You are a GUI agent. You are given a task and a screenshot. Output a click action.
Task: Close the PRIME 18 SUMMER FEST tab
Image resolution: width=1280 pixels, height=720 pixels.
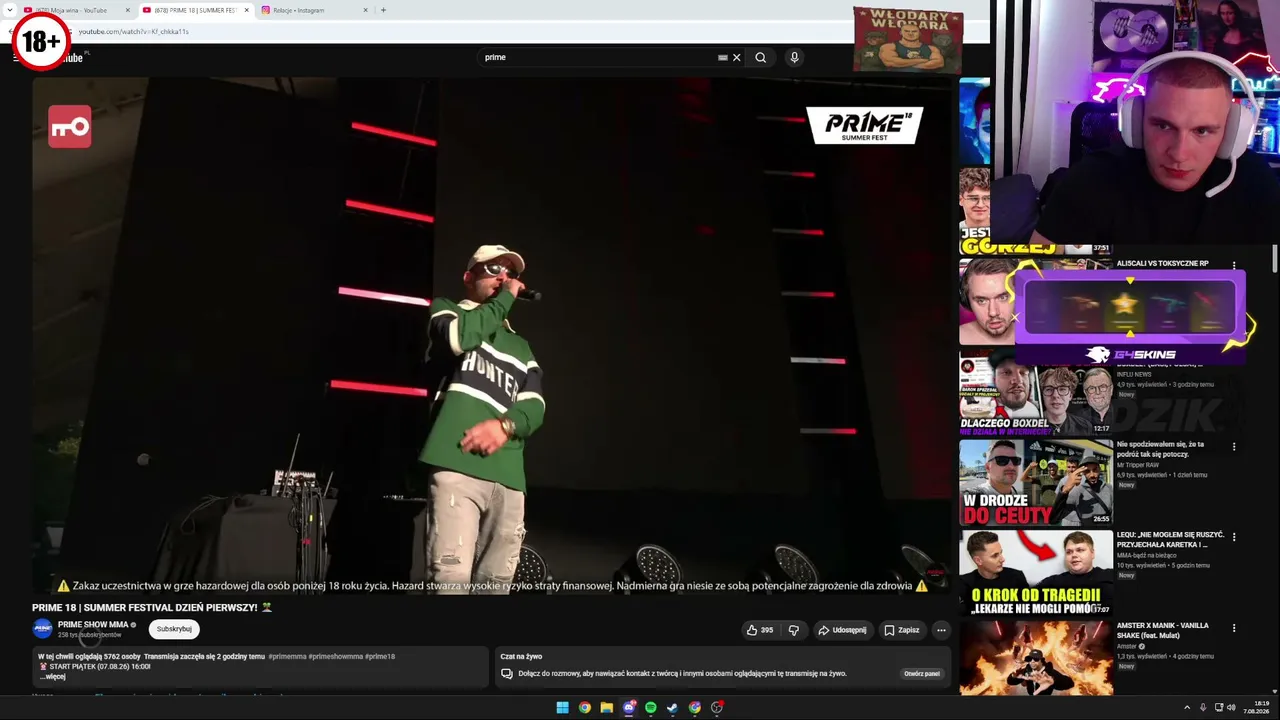(247, 10)
